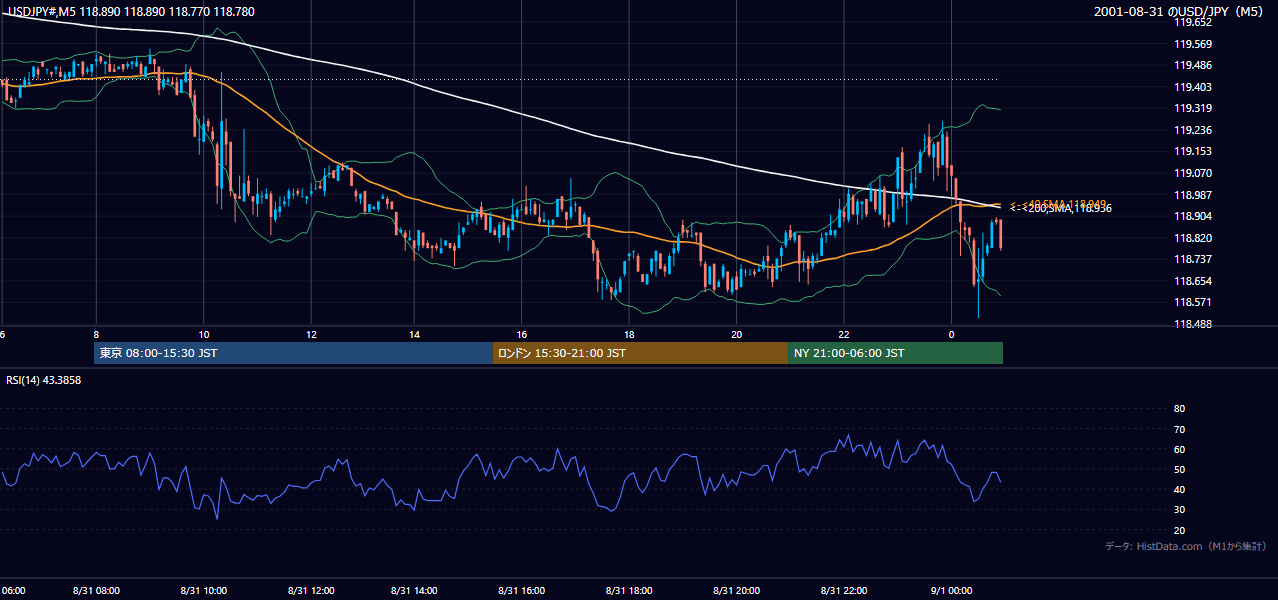Click the 8/31 18:00 bottom time label

tap(629, 591)
